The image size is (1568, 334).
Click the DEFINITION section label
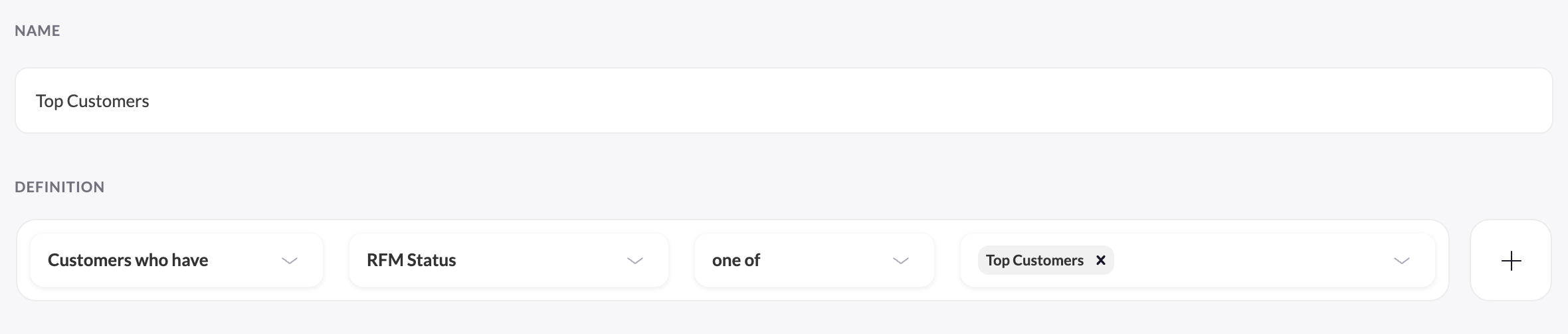pos(60,187)
